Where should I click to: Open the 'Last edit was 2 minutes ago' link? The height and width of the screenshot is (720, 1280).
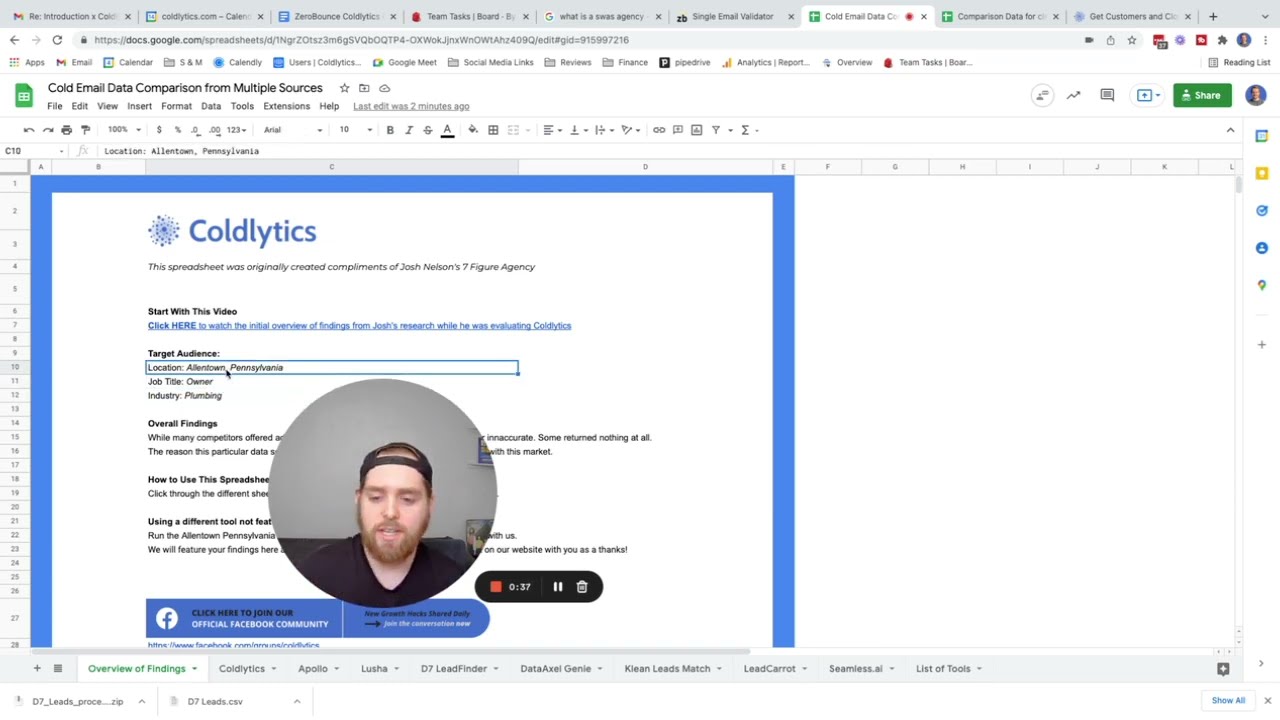(x=411, y=106)
